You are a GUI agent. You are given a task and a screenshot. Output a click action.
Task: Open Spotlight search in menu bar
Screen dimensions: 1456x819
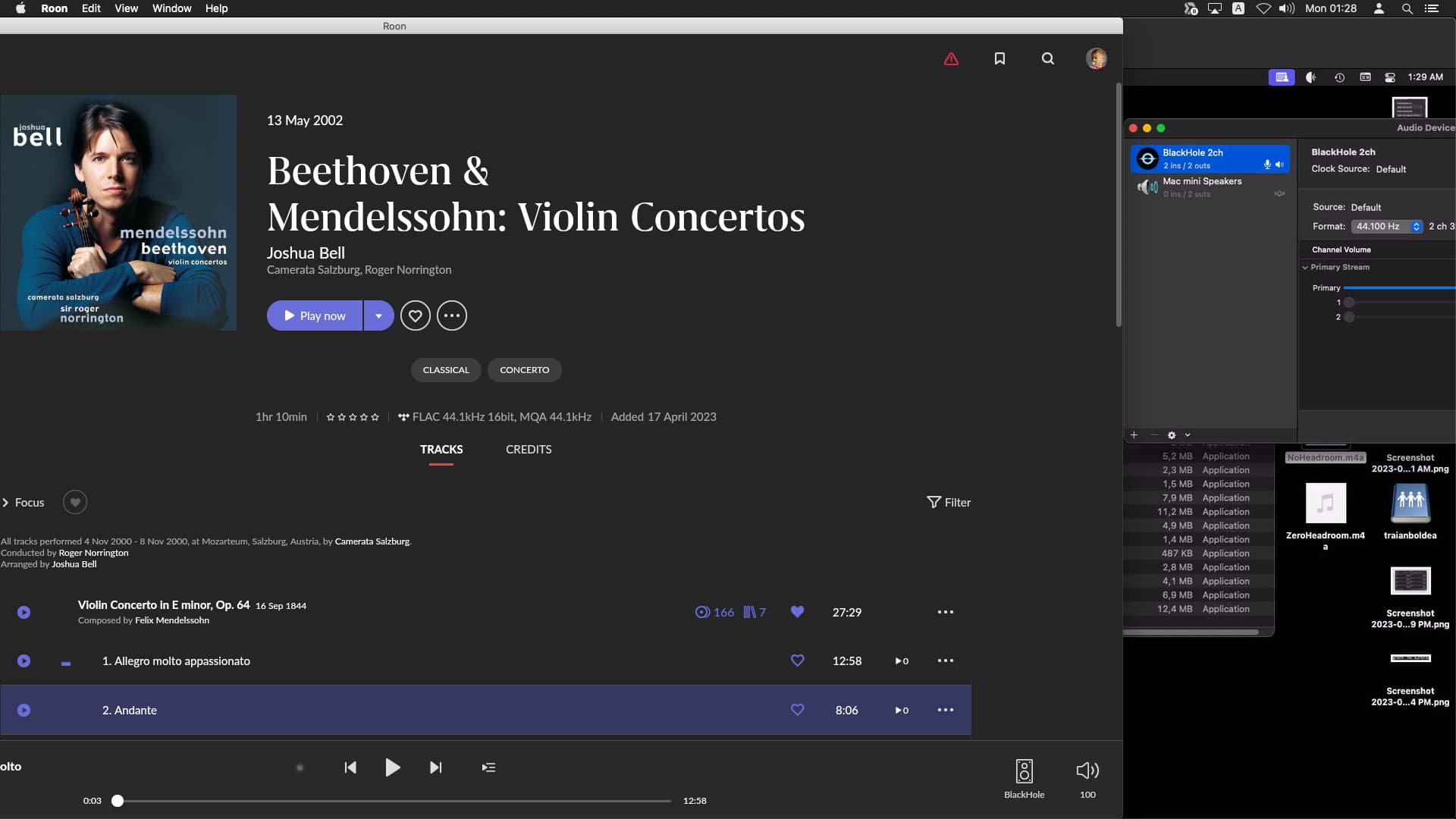click(x=1407, y=8)
